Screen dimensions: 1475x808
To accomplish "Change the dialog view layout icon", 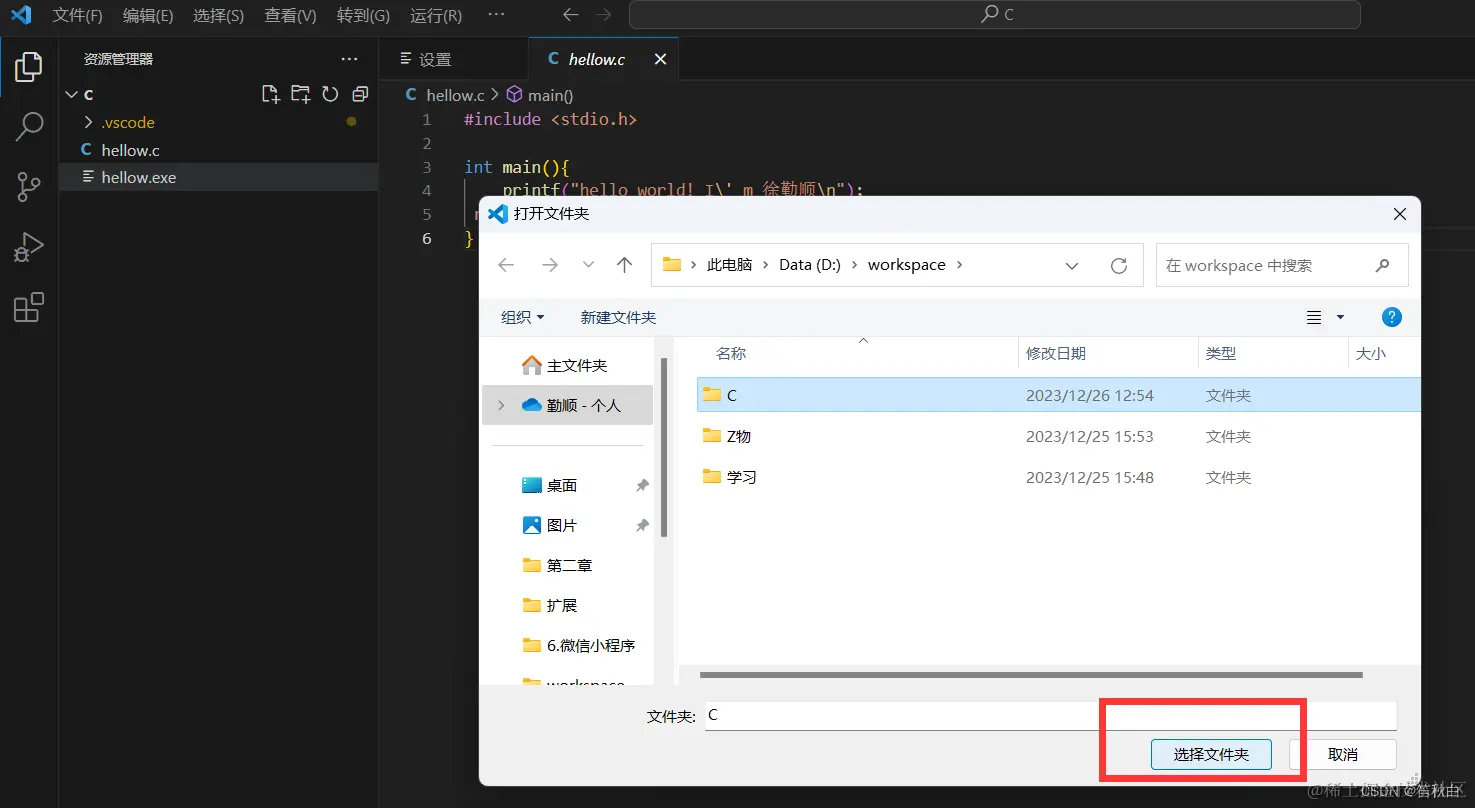I will [1314, 317].
